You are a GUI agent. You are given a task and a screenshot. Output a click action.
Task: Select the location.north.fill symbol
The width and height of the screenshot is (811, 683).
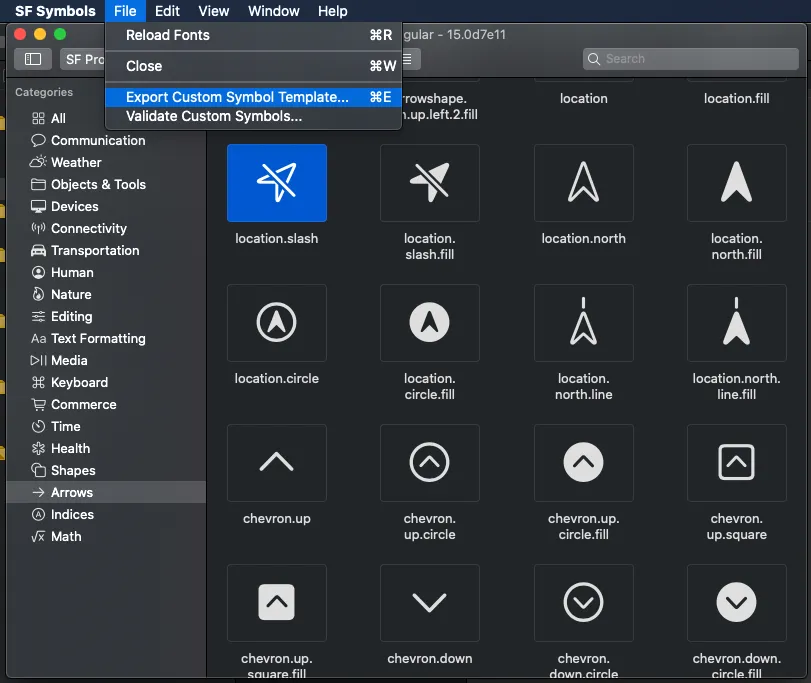tap(737, 183)
